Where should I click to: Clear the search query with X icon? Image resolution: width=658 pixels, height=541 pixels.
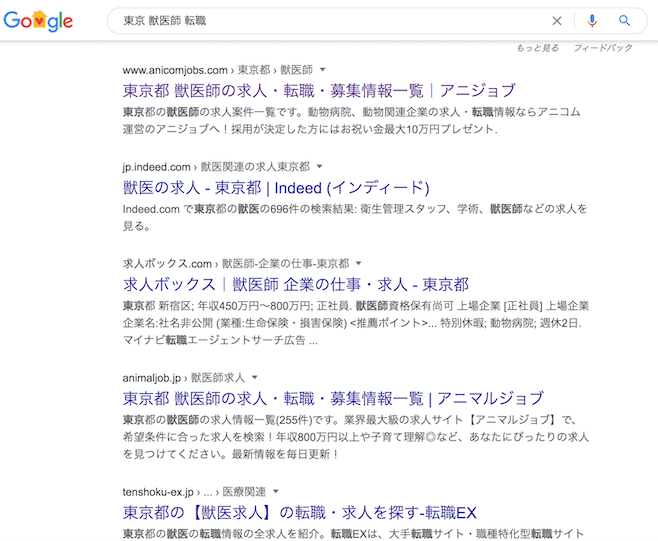click(x=556, y=21)
